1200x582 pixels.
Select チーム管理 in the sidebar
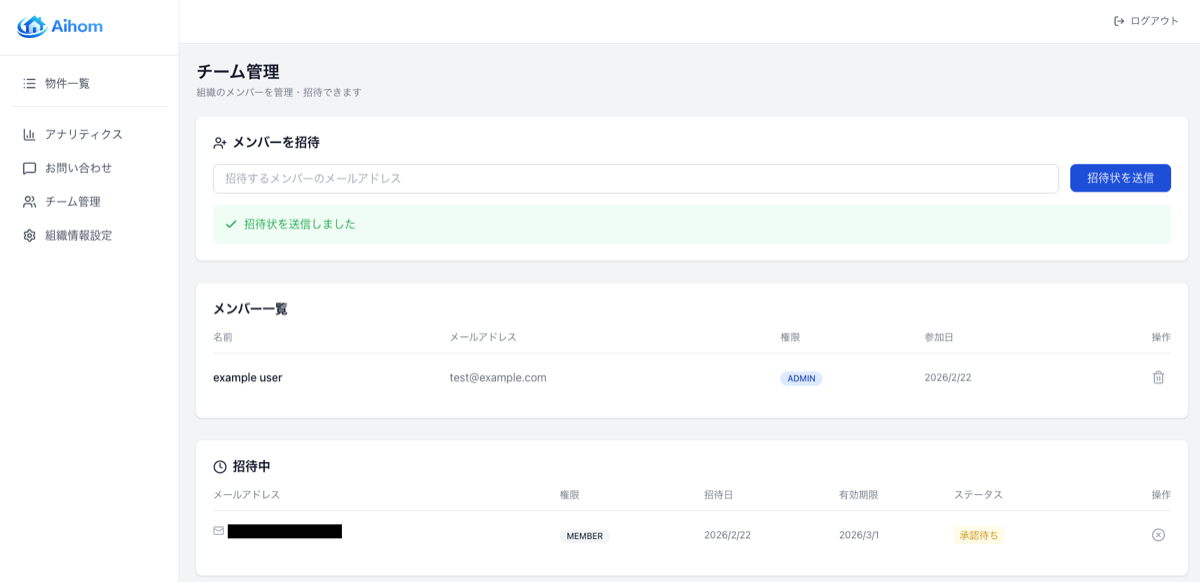(72, 201)
